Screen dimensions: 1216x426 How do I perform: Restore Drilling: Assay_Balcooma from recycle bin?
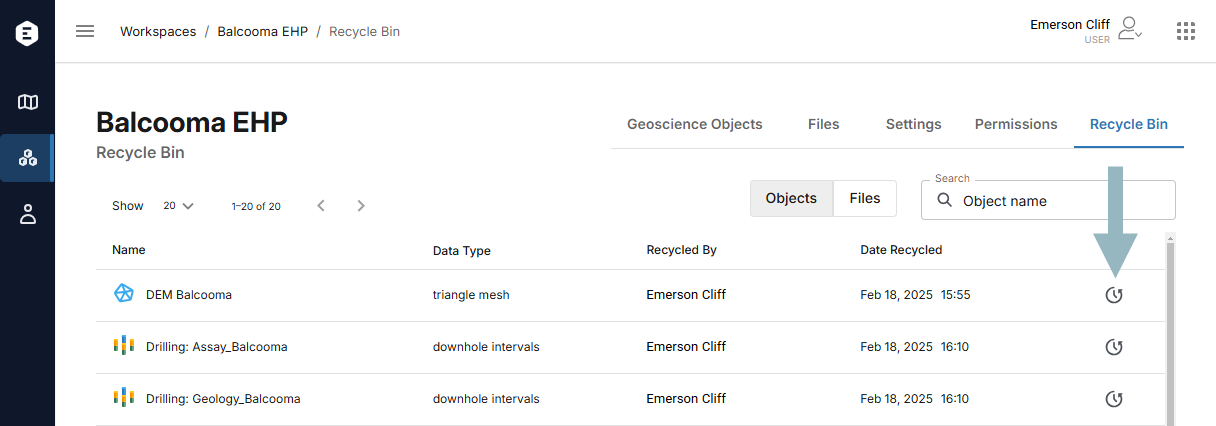(1114, 347)
